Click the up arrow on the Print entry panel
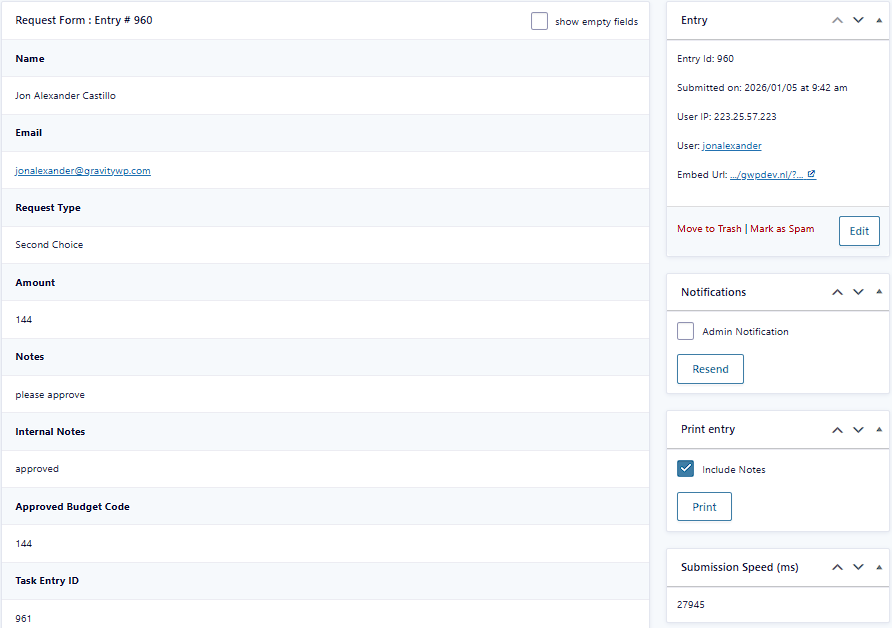This screenshot has width=892, height=628. click(x=837, y=429)
